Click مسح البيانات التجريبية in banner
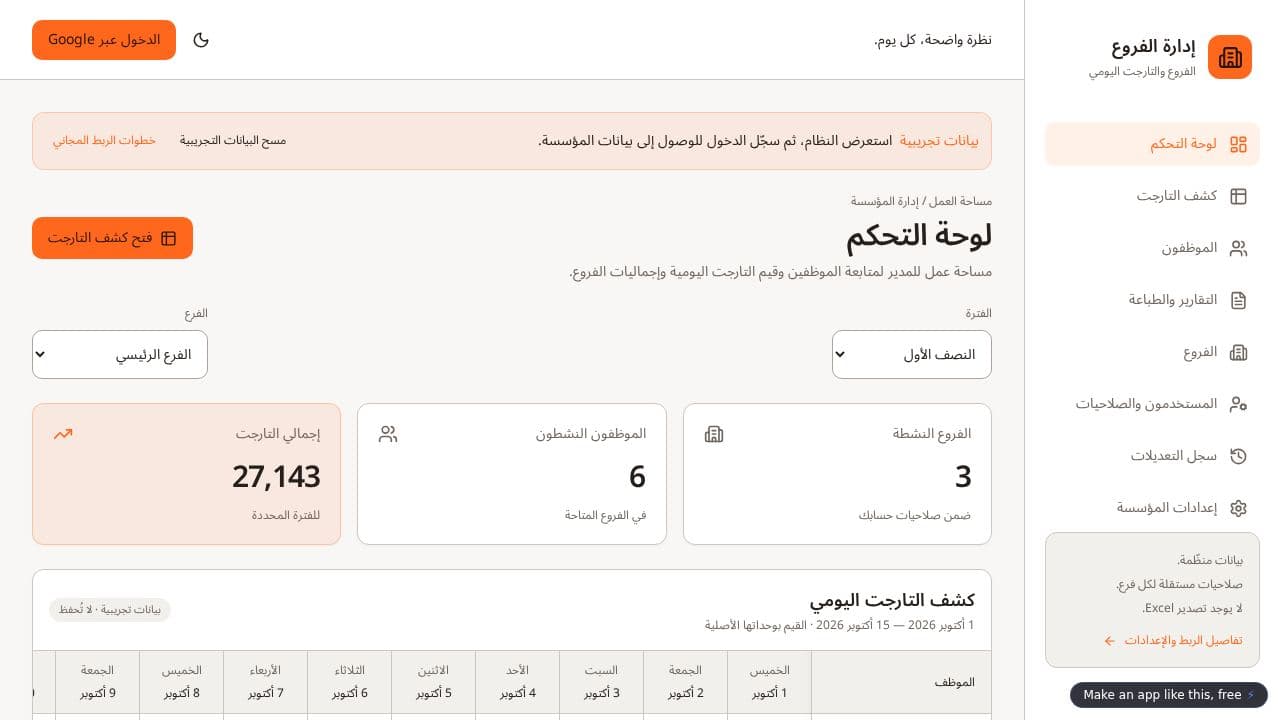 pyautogui.click(x=233, y=140)
